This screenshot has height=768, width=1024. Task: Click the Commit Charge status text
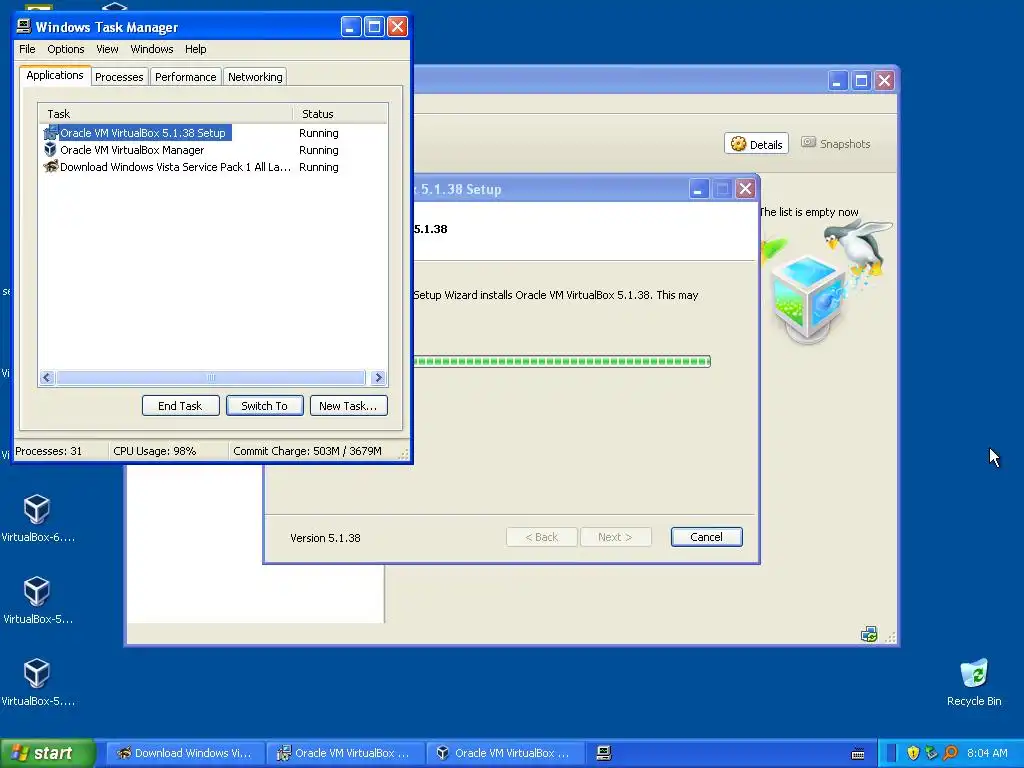coord(308,451)
